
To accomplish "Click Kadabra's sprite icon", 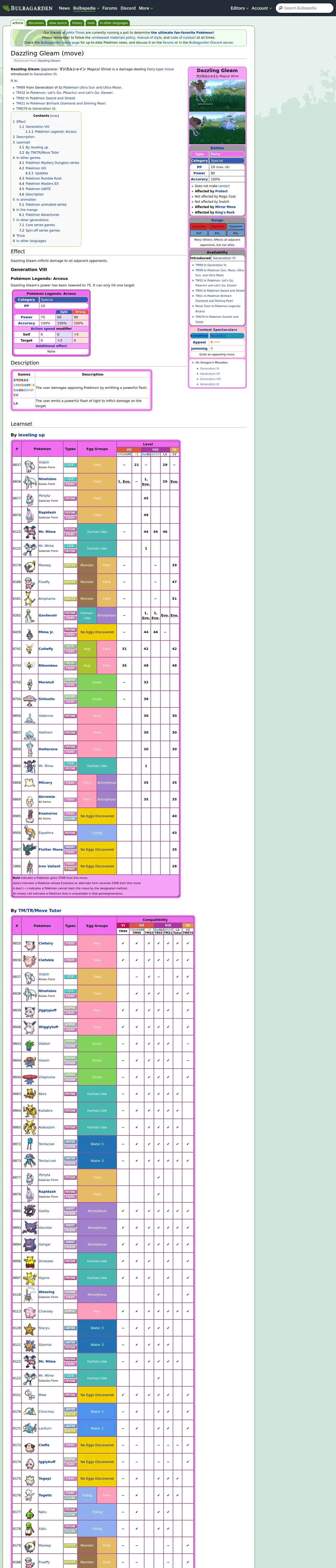I will [x=29, y=1111].
